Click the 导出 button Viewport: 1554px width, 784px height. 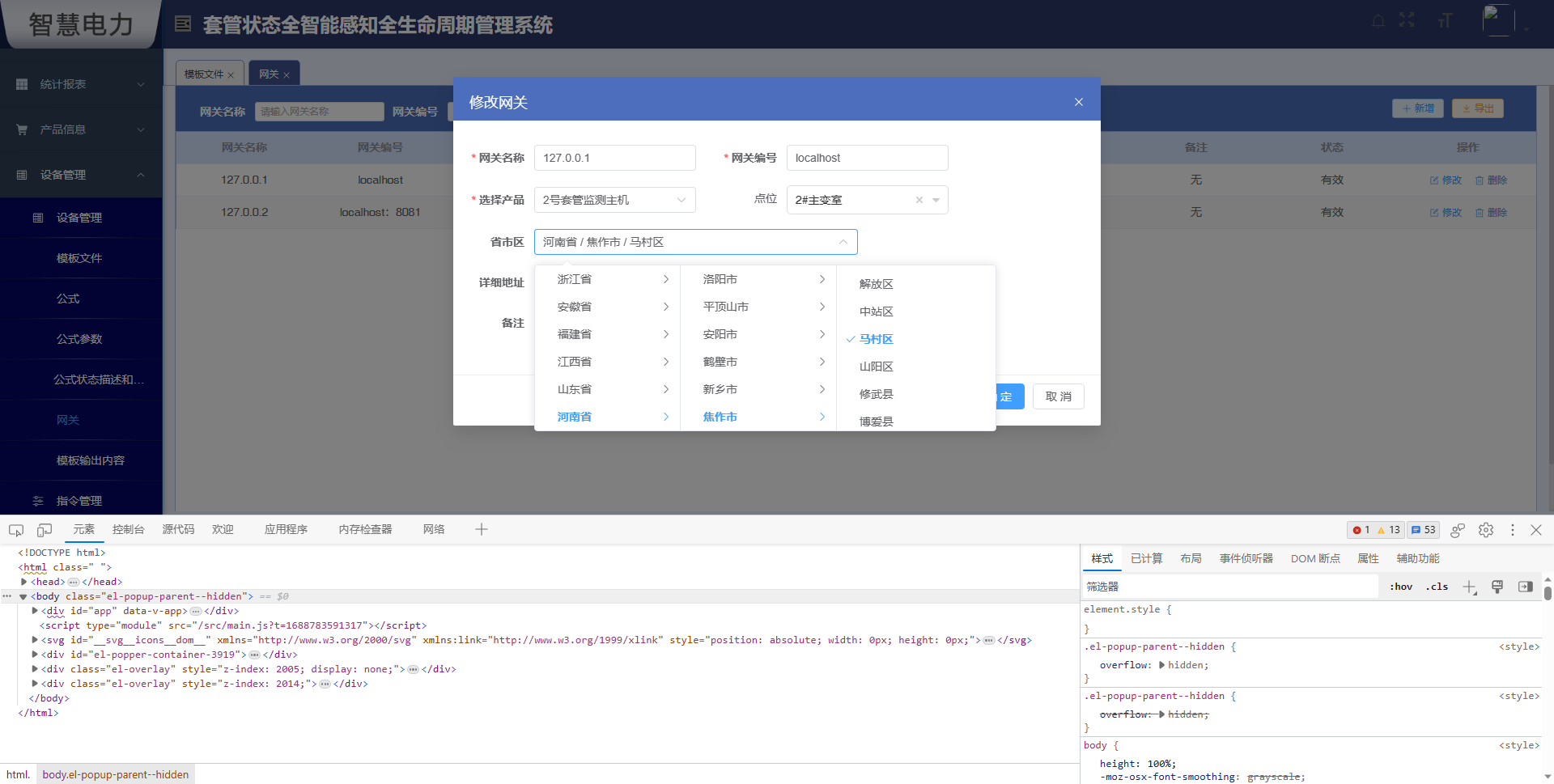(1478, 108)
